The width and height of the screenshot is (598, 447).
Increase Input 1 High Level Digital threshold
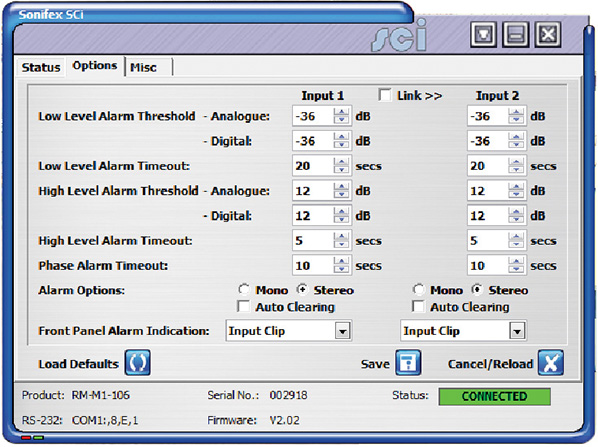[x=341, y=212]
